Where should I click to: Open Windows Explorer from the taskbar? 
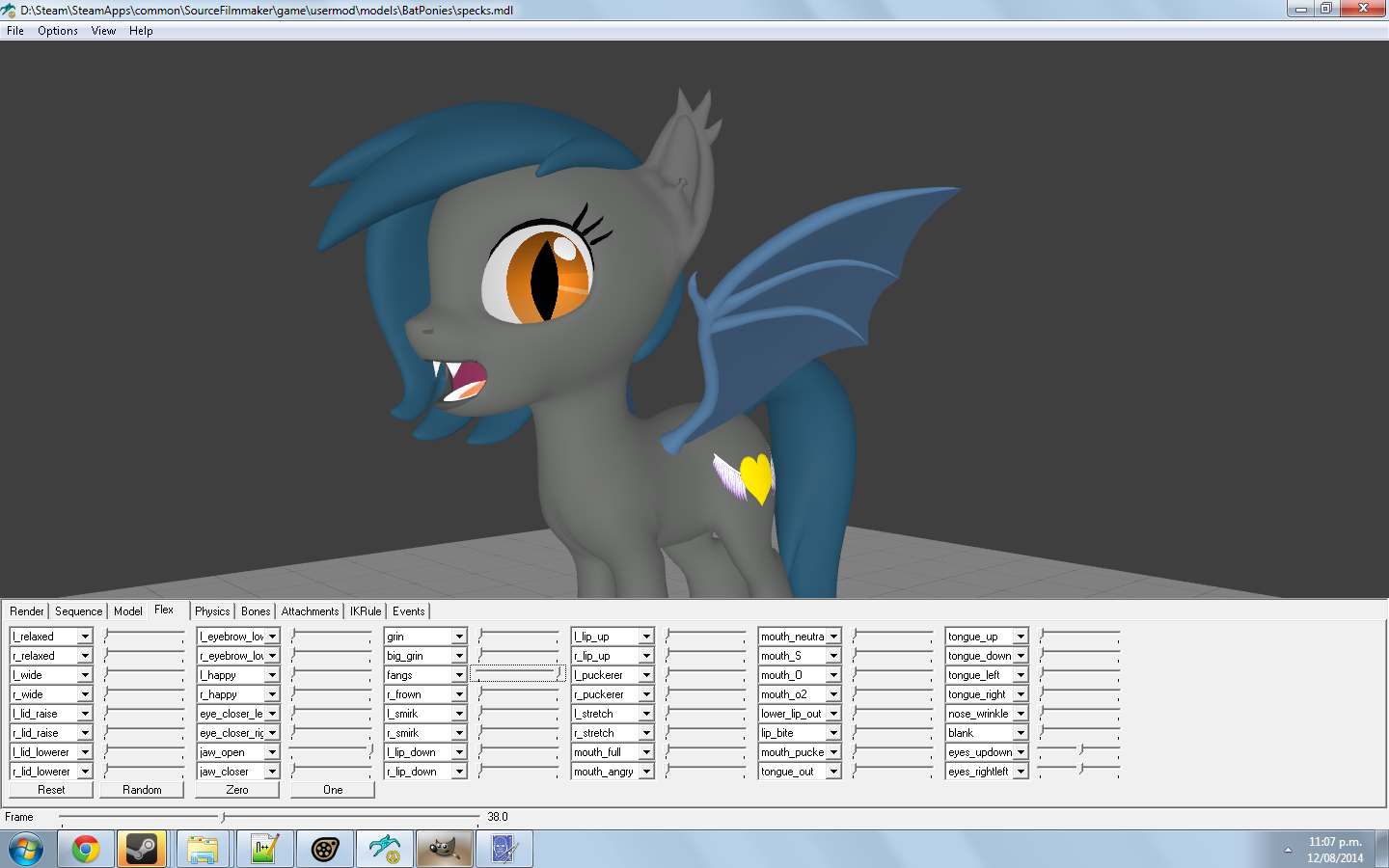point(203,850)
